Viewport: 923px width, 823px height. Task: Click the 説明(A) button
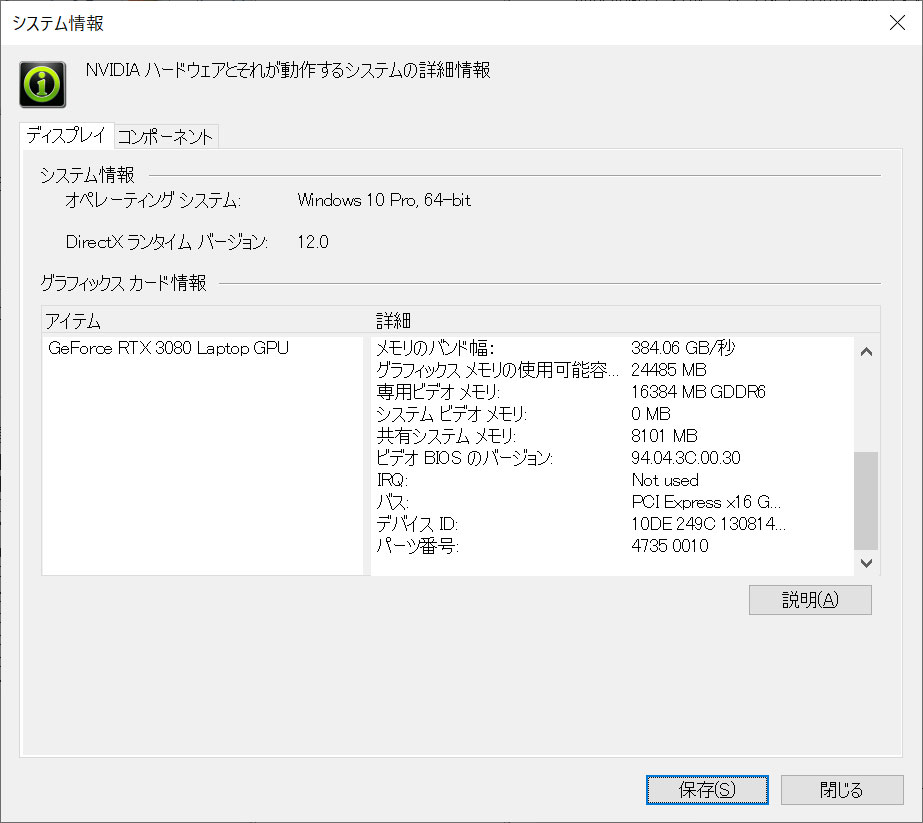tap(810, 600)
